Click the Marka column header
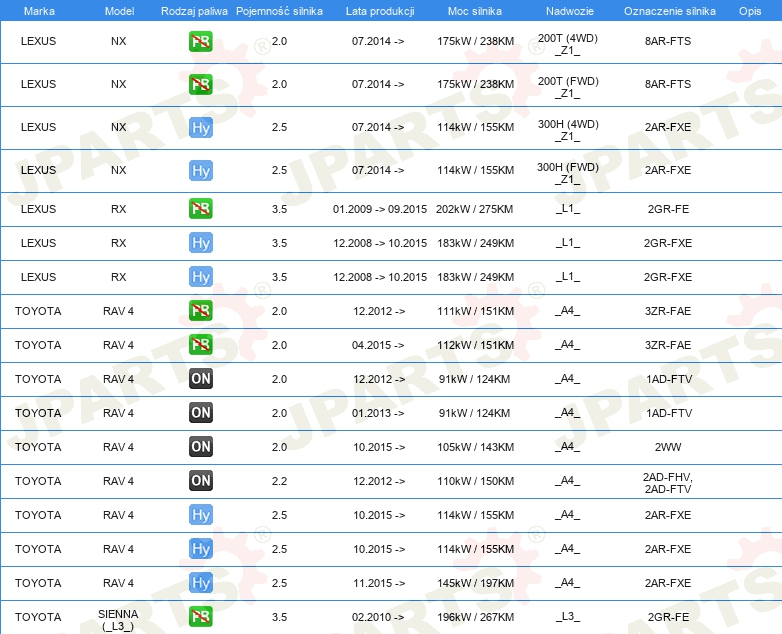The width and height of the screenshot is (782, 634). pyautogui.click(x=39, y=10)
